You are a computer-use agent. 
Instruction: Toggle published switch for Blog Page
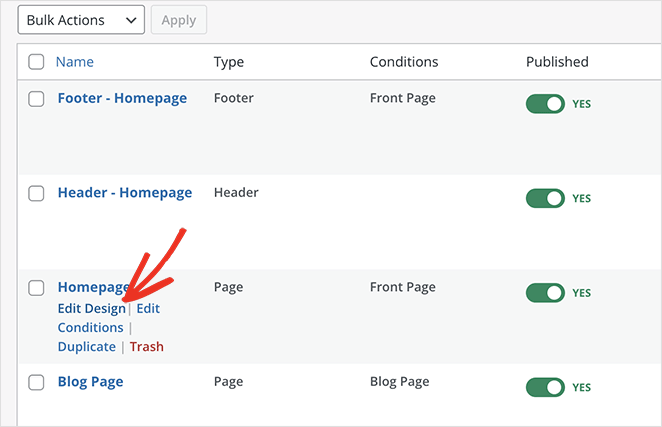546,387
